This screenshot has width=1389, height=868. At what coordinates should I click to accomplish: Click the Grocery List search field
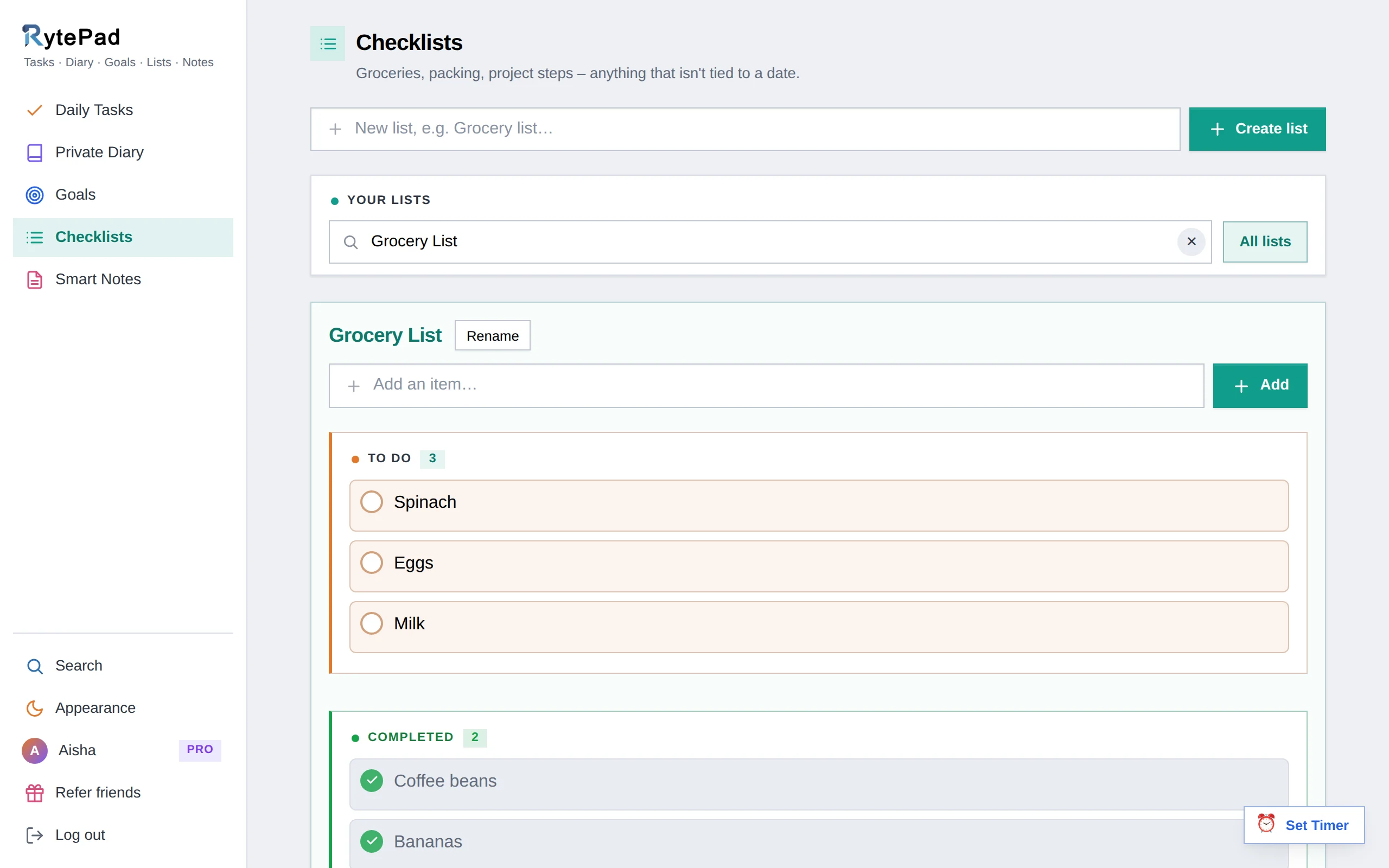pos(770,242)
